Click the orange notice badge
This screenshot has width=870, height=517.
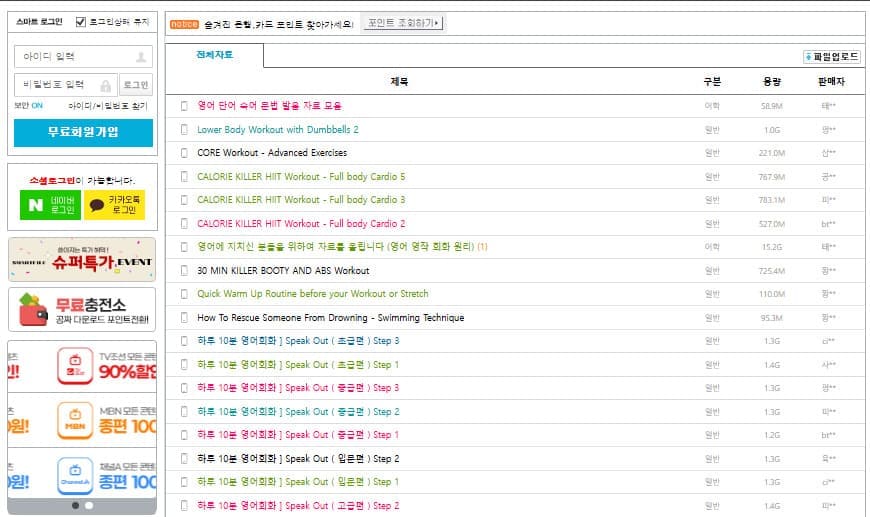[x=183, y=23]
